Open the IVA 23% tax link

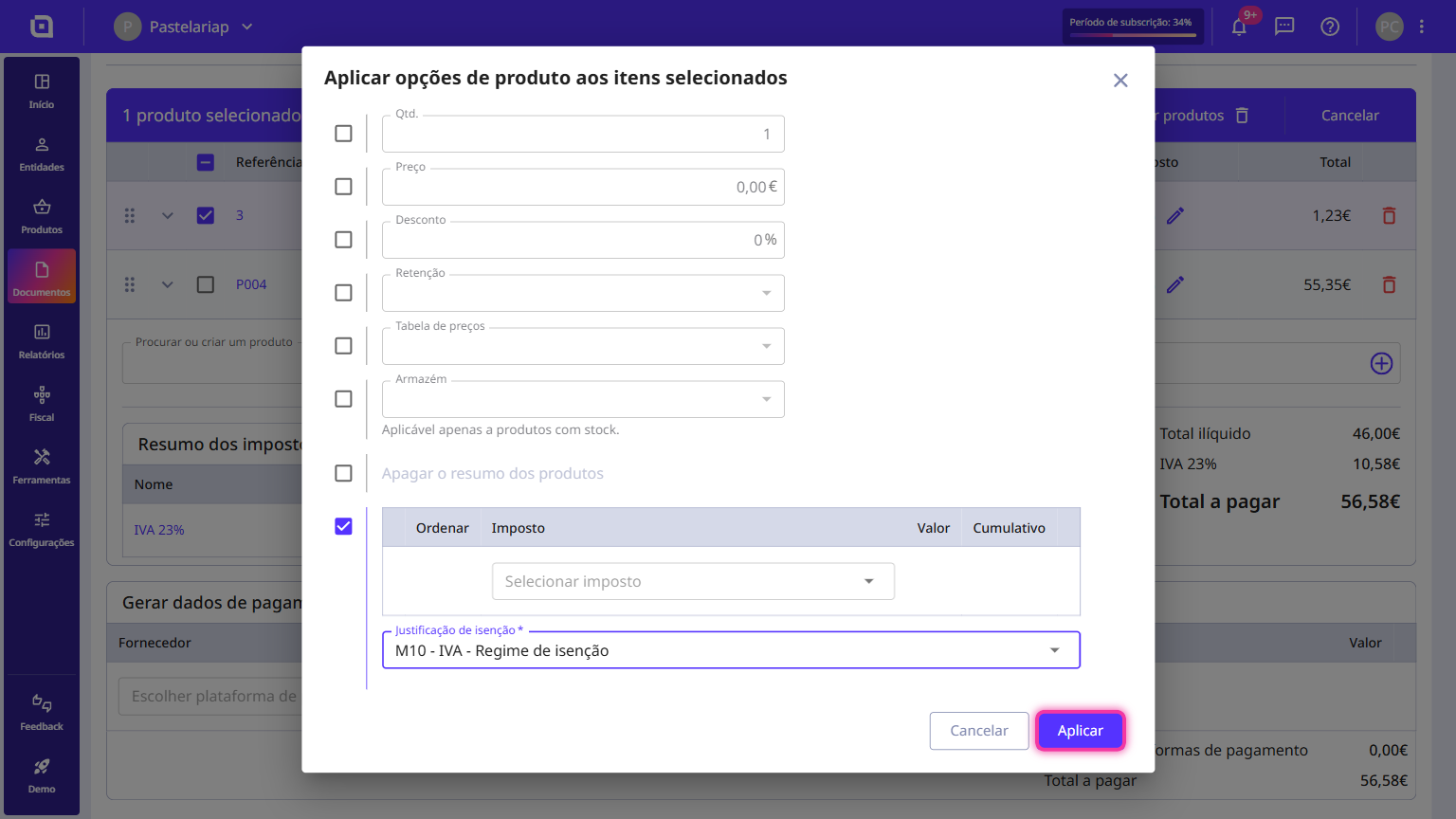(x=159, y=530)
